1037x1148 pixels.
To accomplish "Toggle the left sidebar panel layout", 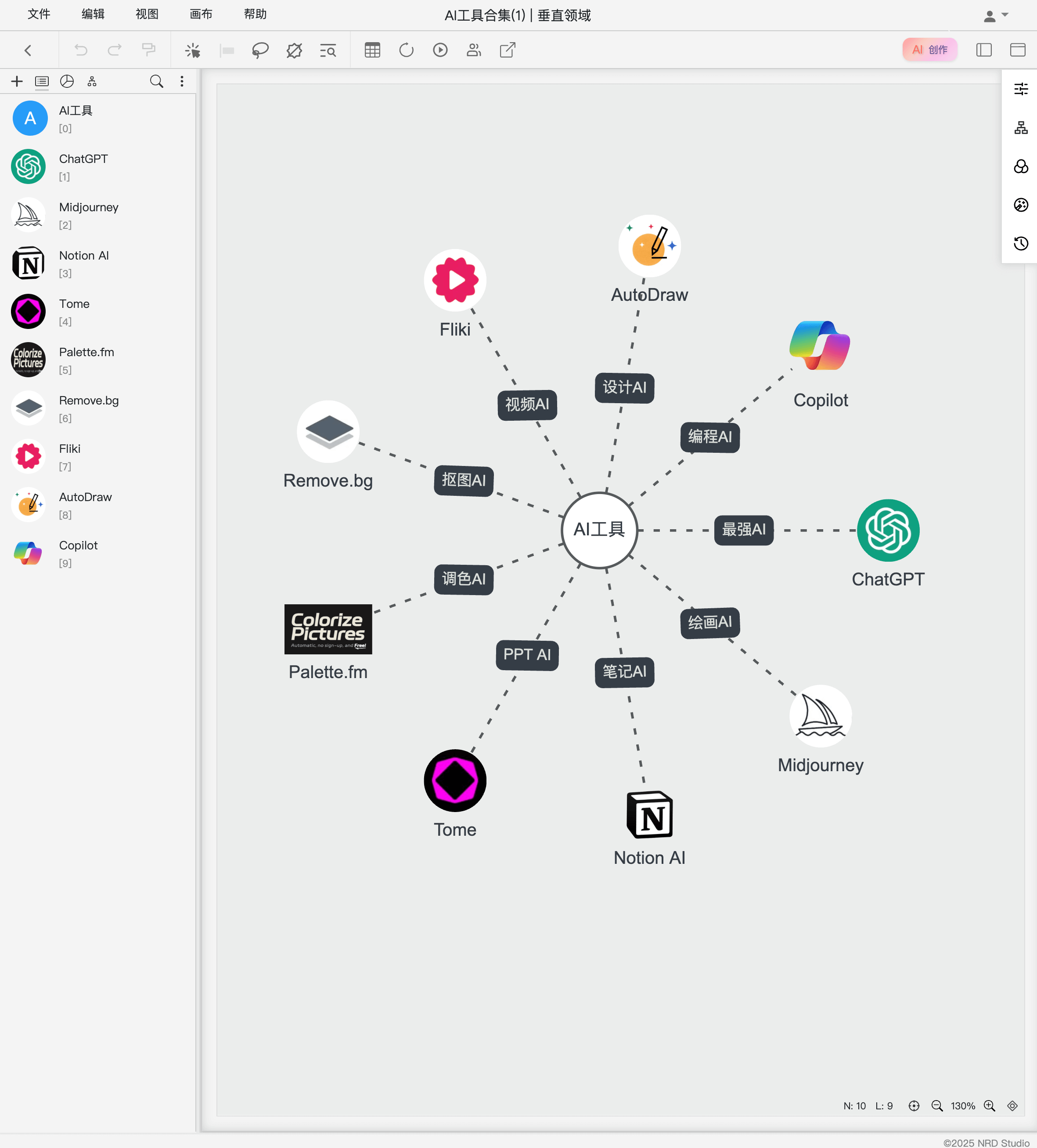I will click(983, 51).
